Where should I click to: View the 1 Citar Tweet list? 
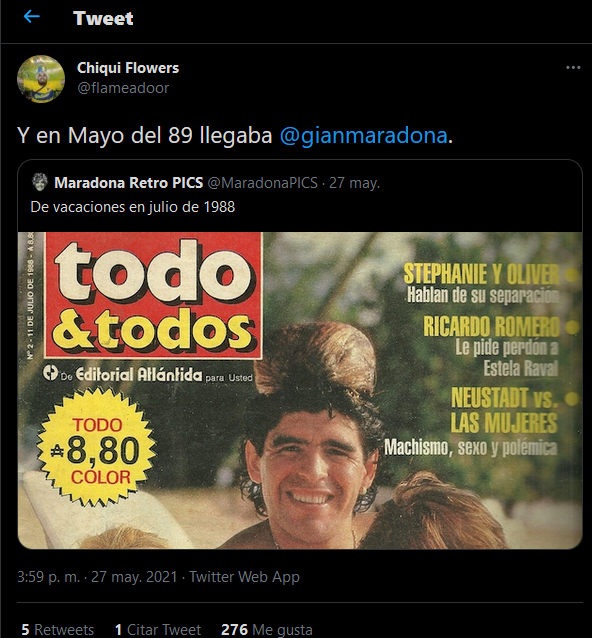pyautogui.click(x=158, y=629)
